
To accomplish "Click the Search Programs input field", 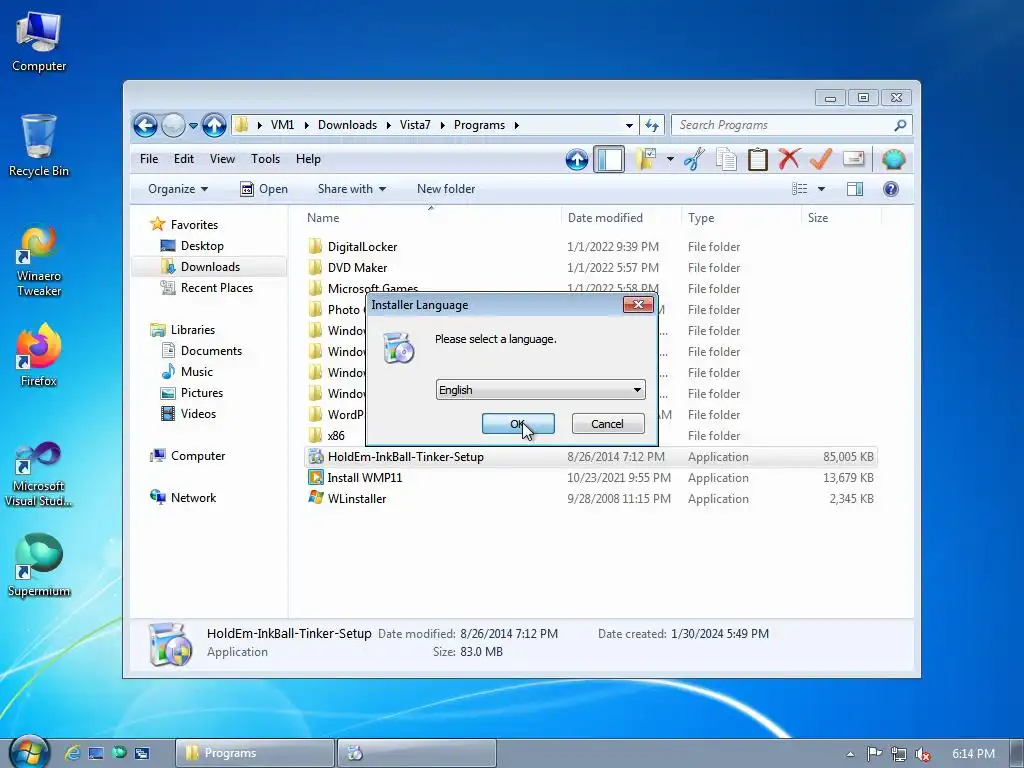I will pos(782,125).
